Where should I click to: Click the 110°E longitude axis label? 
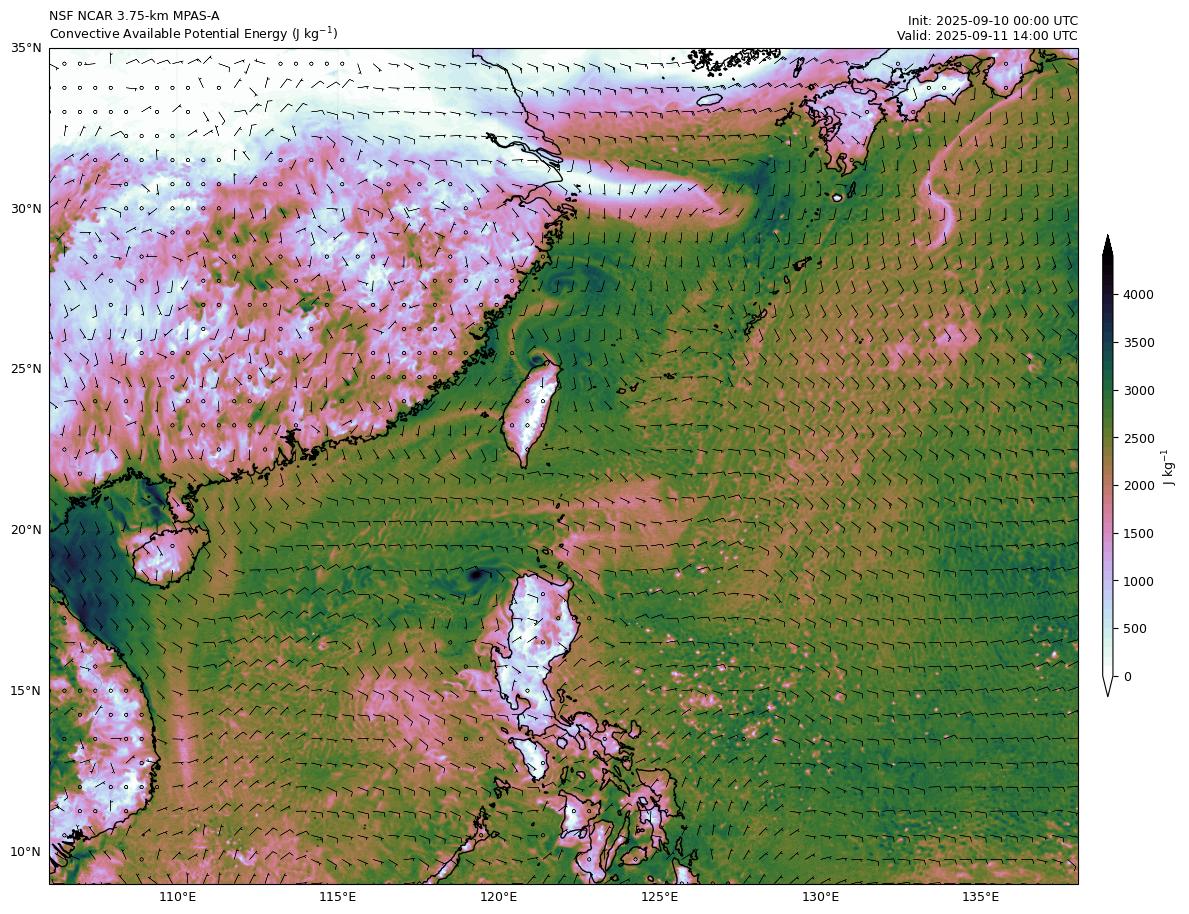tap(177, 896)
